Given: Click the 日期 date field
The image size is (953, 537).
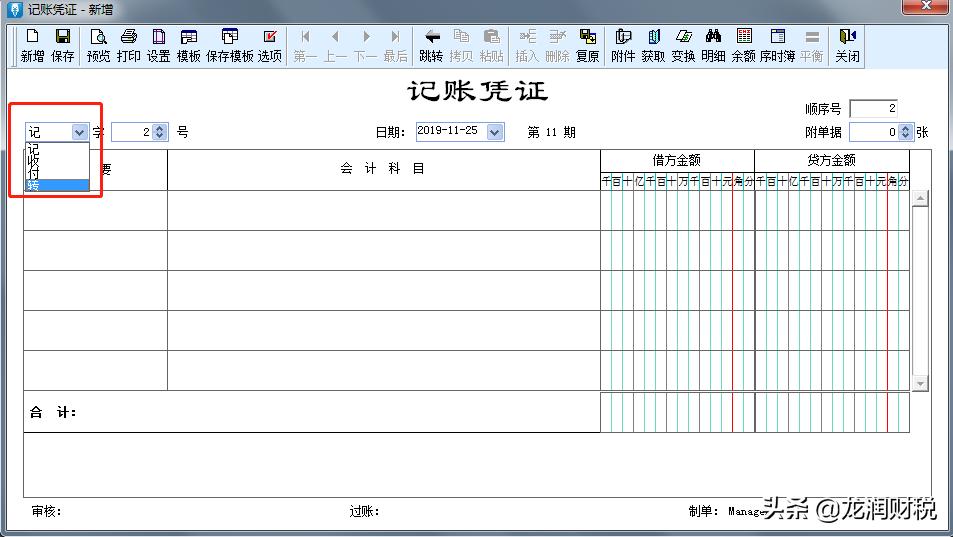Looking at the screenshot, I should (452, 132).
